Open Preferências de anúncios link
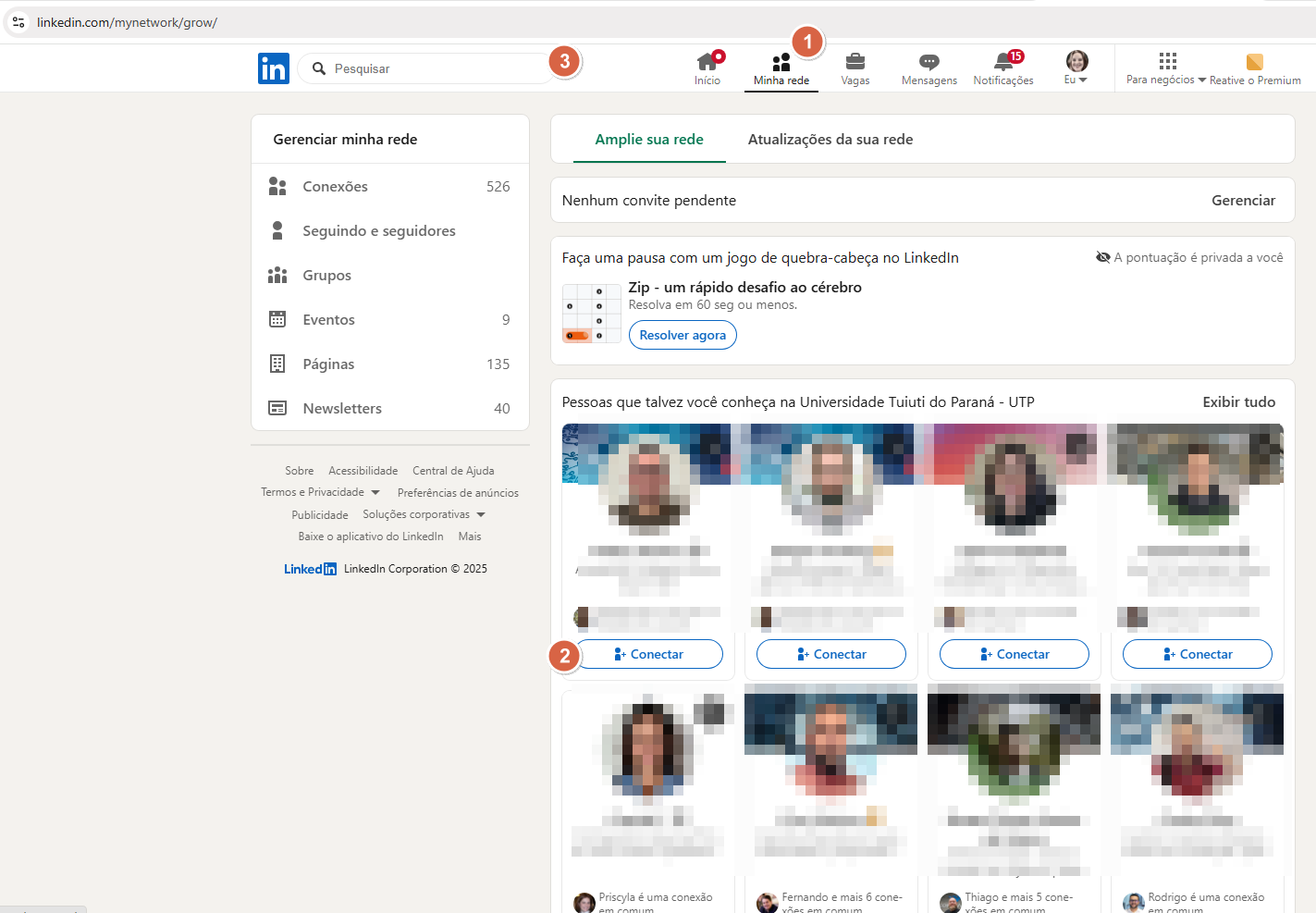 point(458,493)
